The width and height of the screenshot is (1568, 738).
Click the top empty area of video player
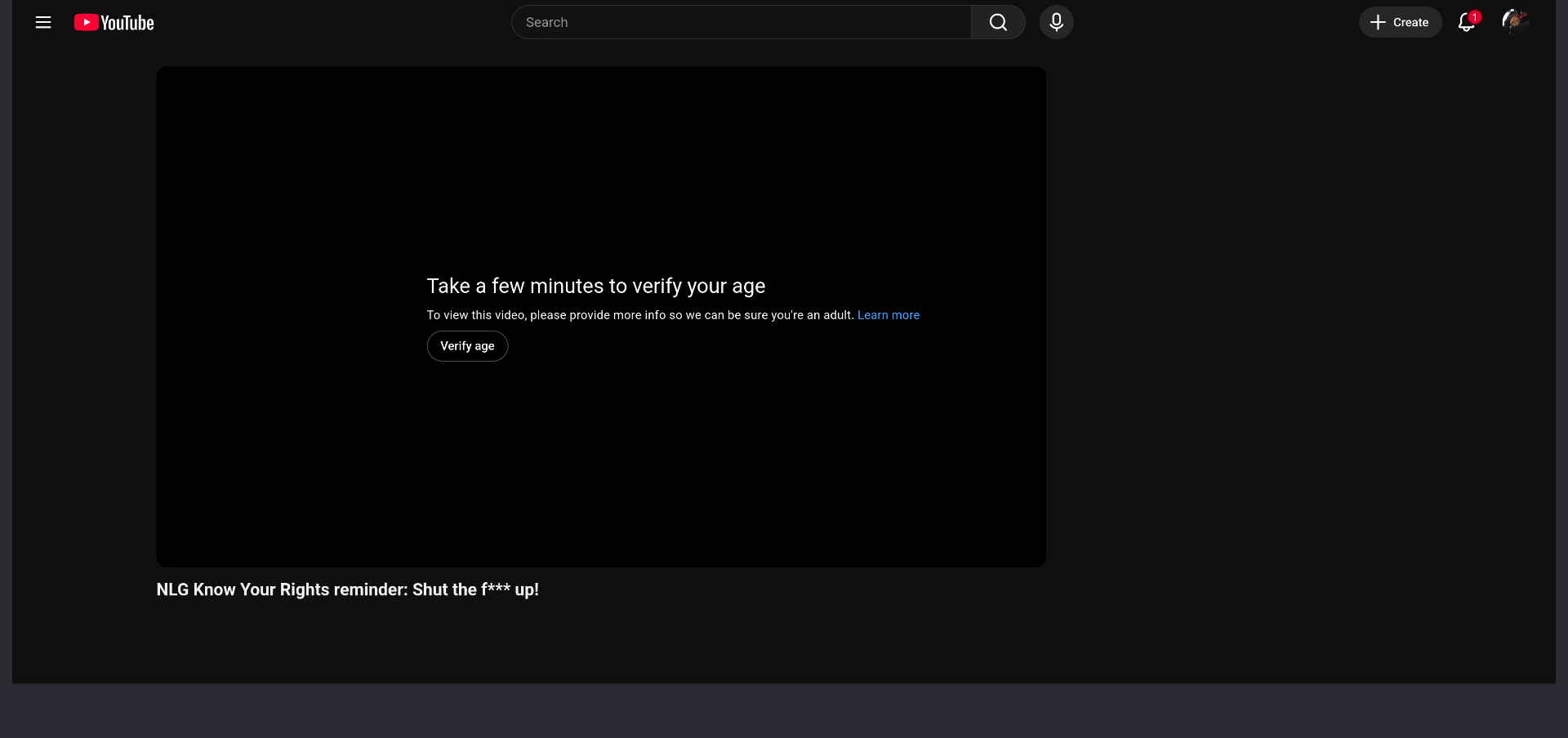(601, 147)
